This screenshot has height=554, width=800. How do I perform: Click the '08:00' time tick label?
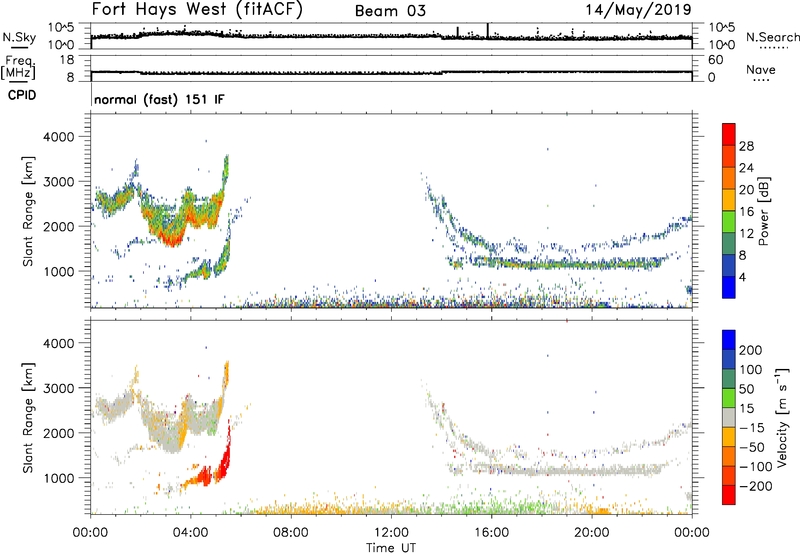click(291, 533)
